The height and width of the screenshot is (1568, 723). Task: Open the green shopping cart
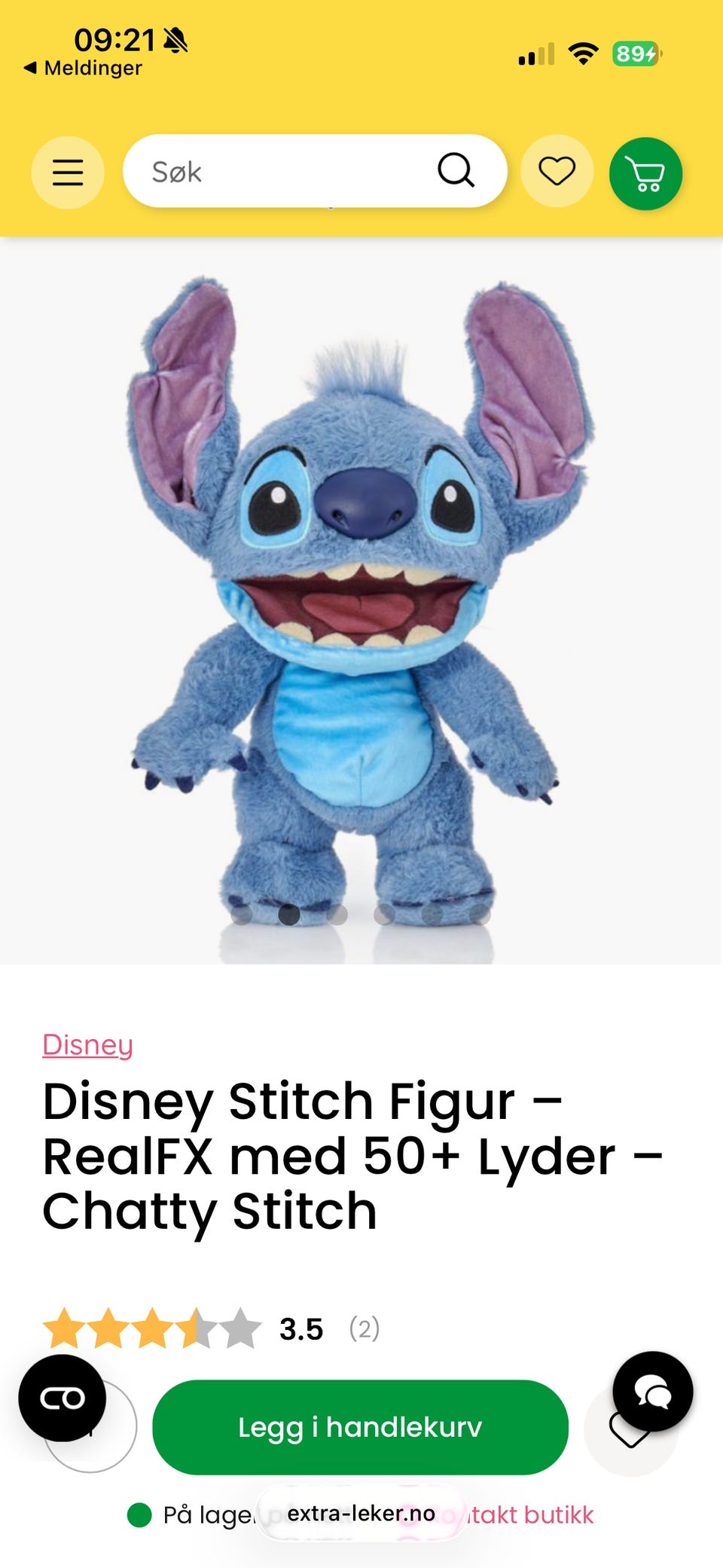click(x=646, y=173)
